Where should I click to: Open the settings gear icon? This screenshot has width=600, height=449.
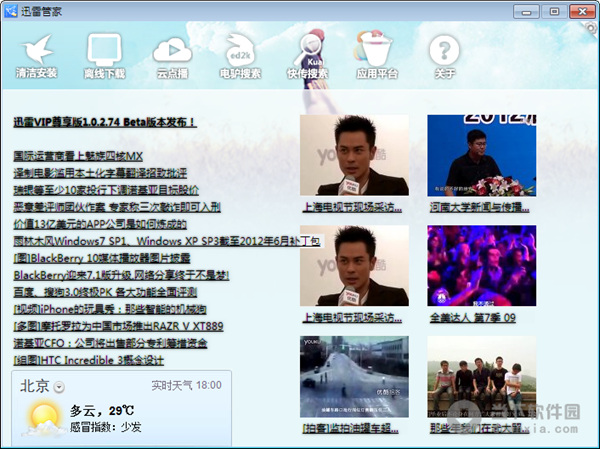click(591, 28)
